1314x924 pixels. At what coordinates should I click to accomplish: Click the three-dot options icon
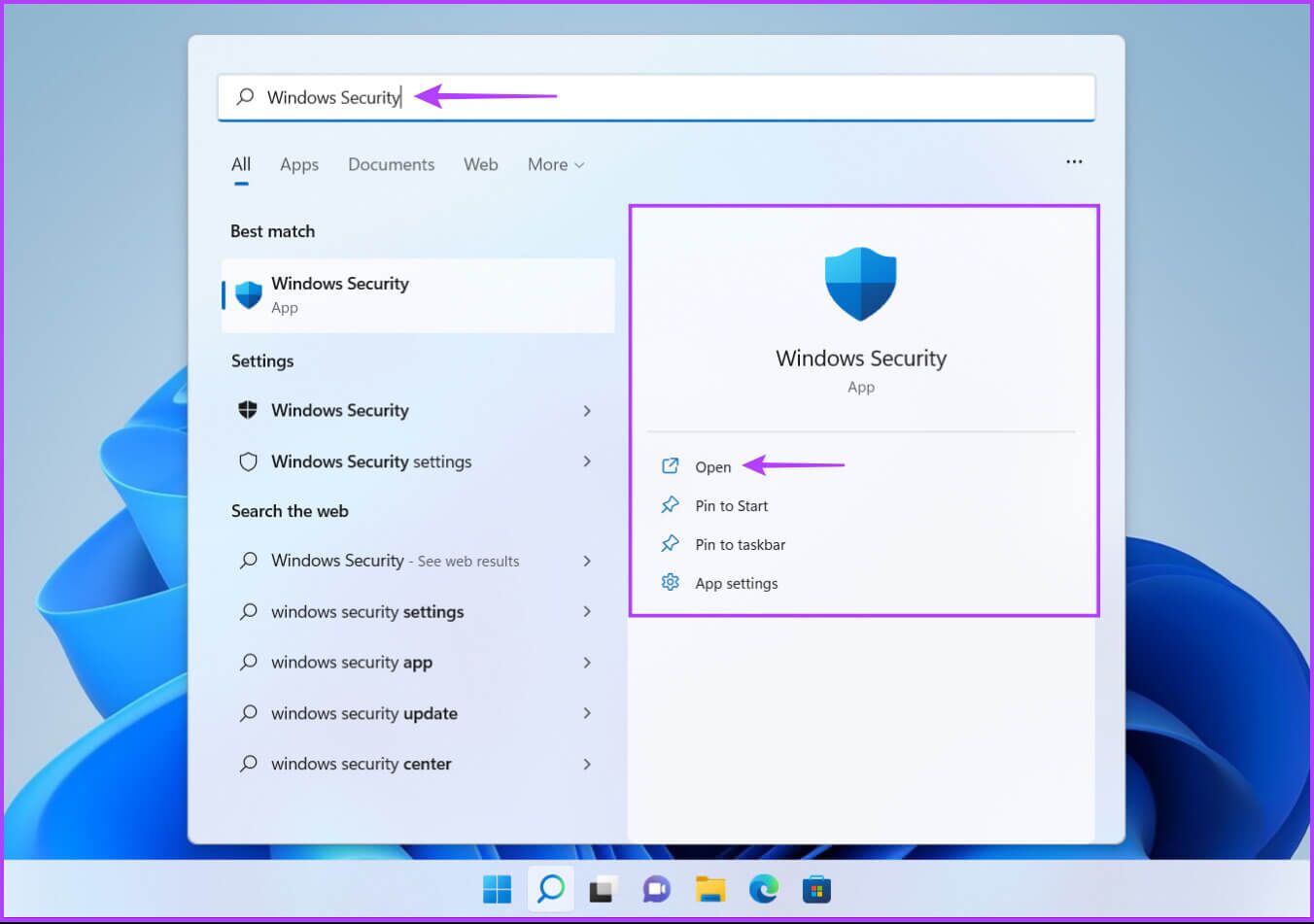(1074, 162)
